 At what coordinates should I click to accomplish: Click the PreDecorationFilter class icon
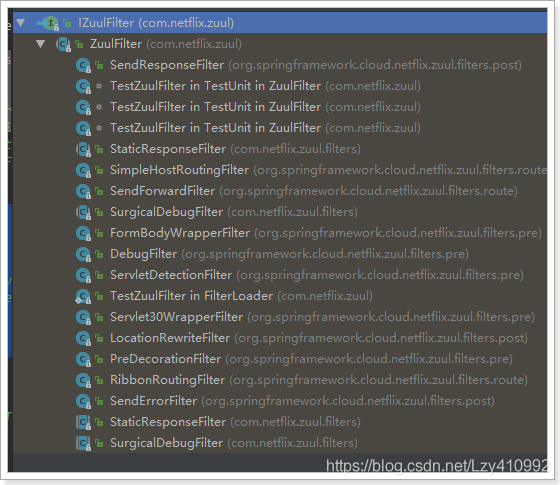pos(83,359)
